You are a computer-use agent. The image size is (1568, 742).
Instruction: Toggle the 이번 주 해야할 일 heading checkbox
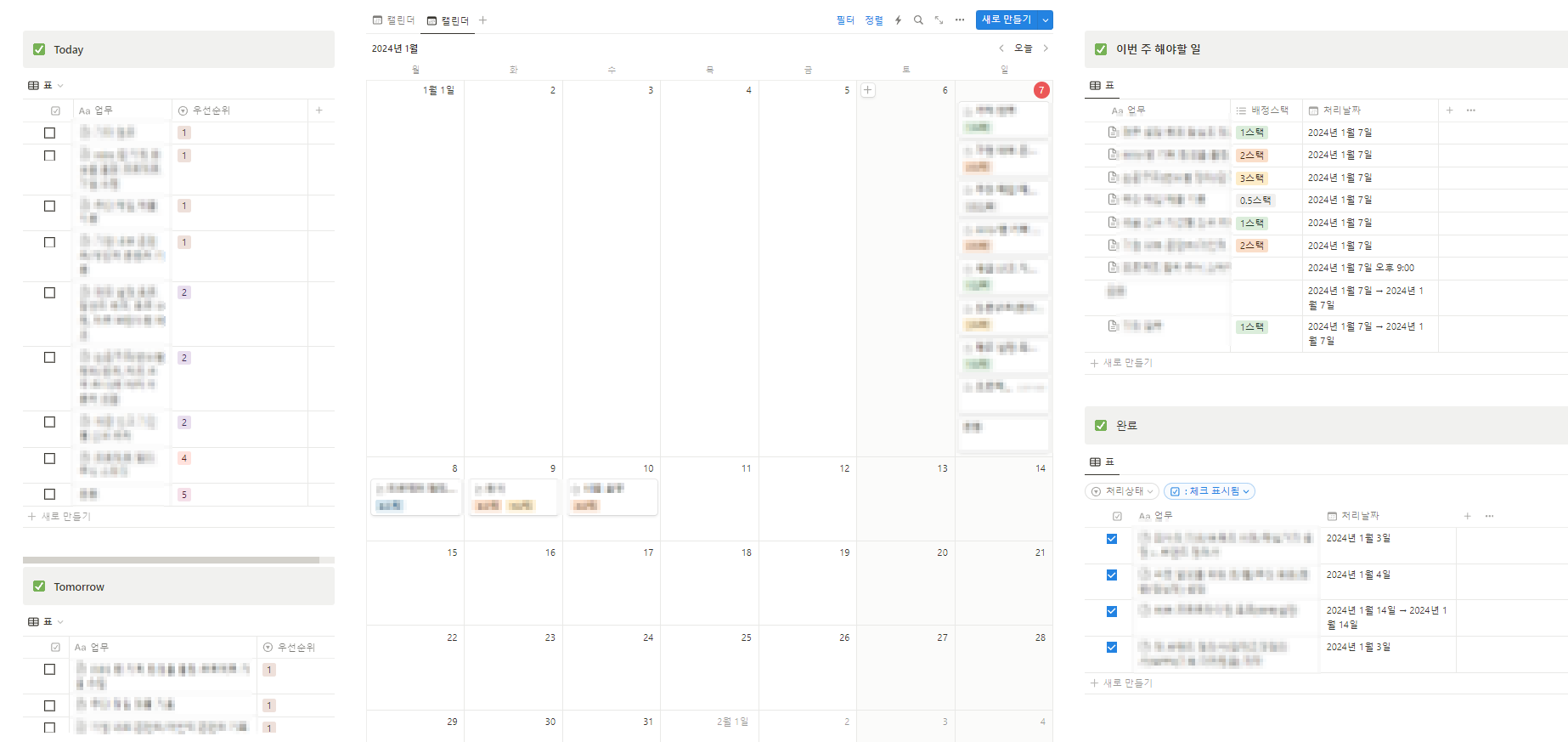click(x=1101, y=49)
